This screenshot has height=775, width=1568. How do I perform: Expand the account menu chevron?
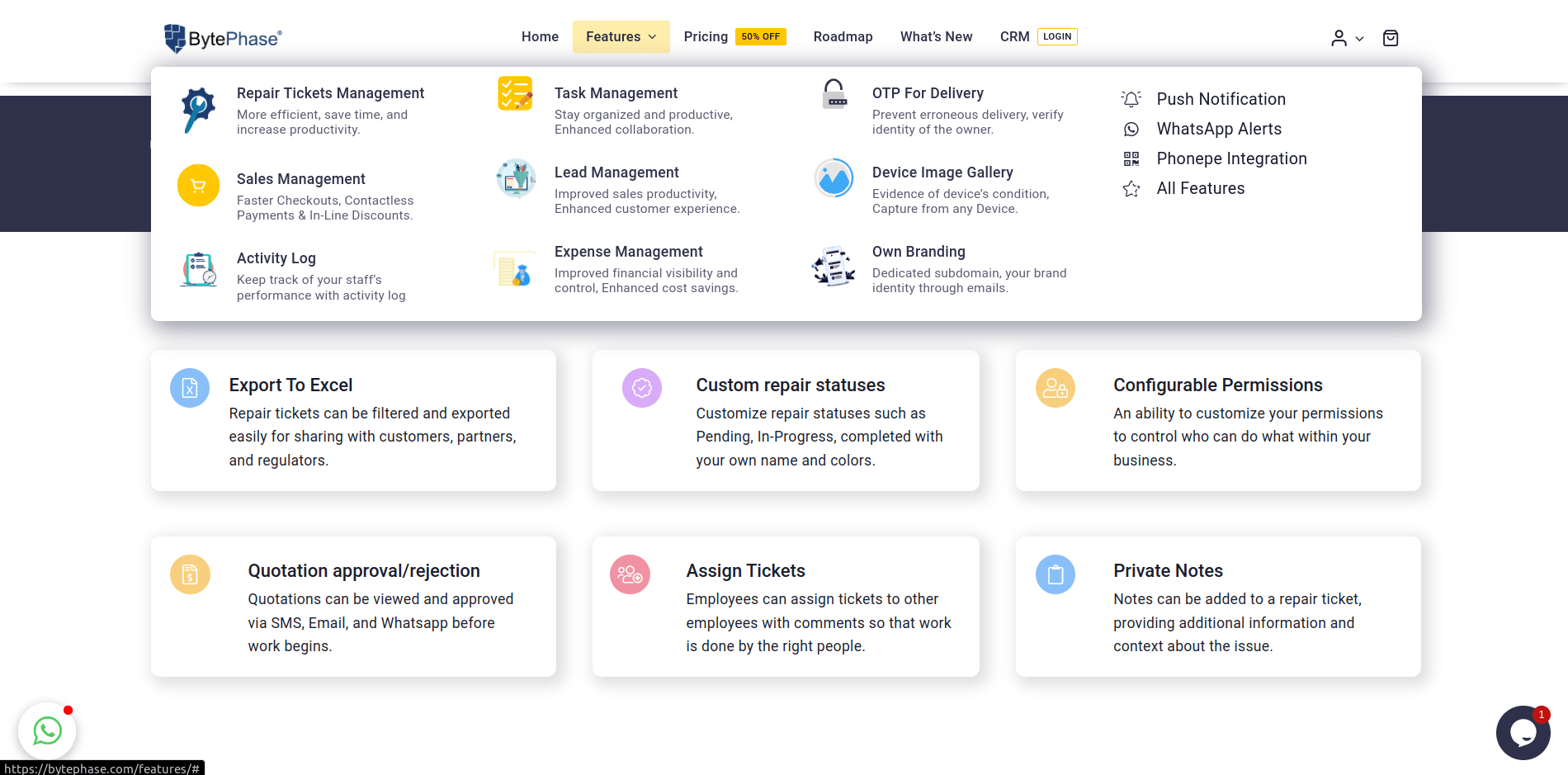pos(1359,39)
